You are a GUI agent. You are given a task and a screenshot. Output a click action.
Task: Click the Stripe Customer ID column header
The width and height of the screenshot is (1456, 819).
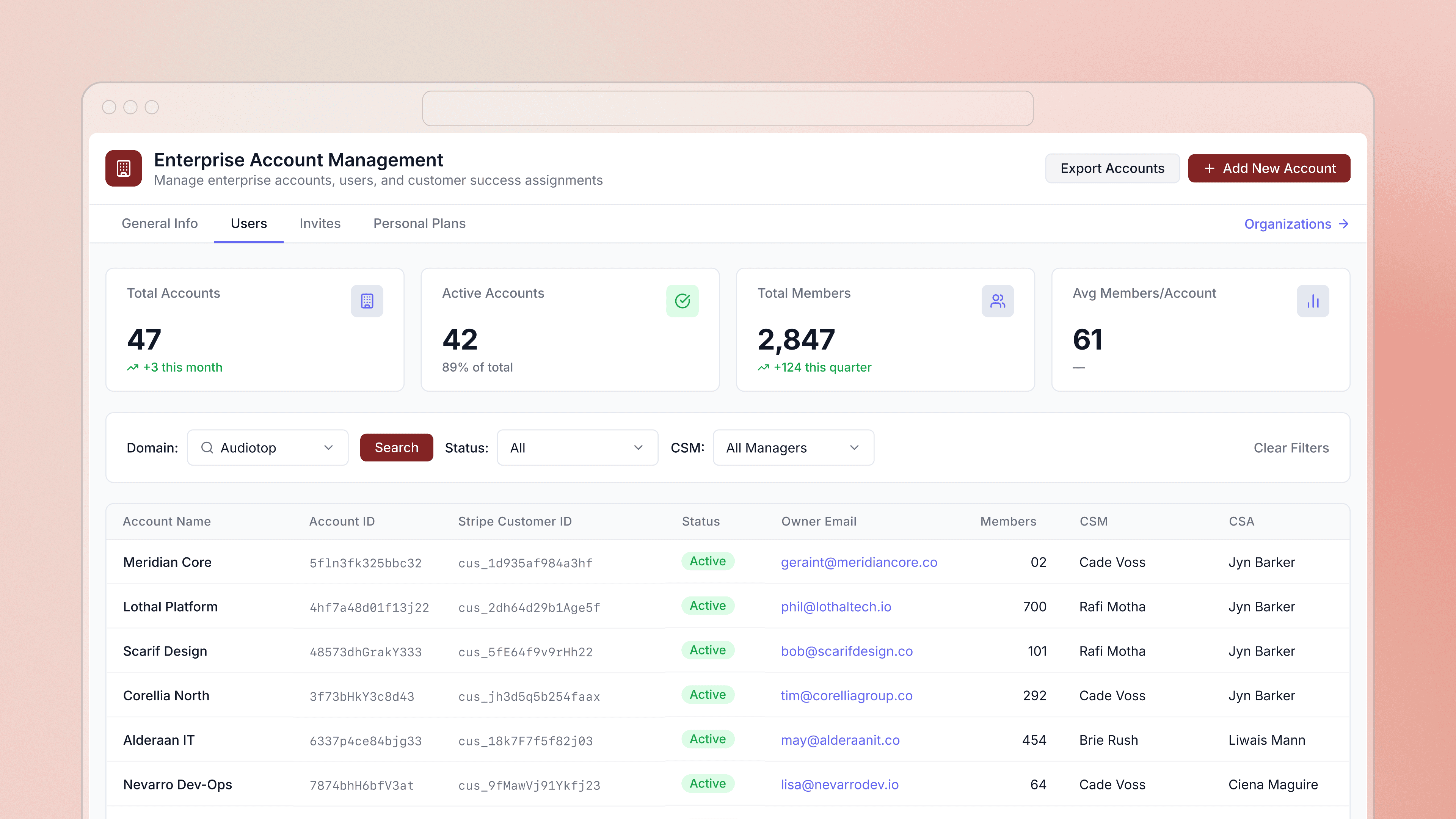(515, 521)
